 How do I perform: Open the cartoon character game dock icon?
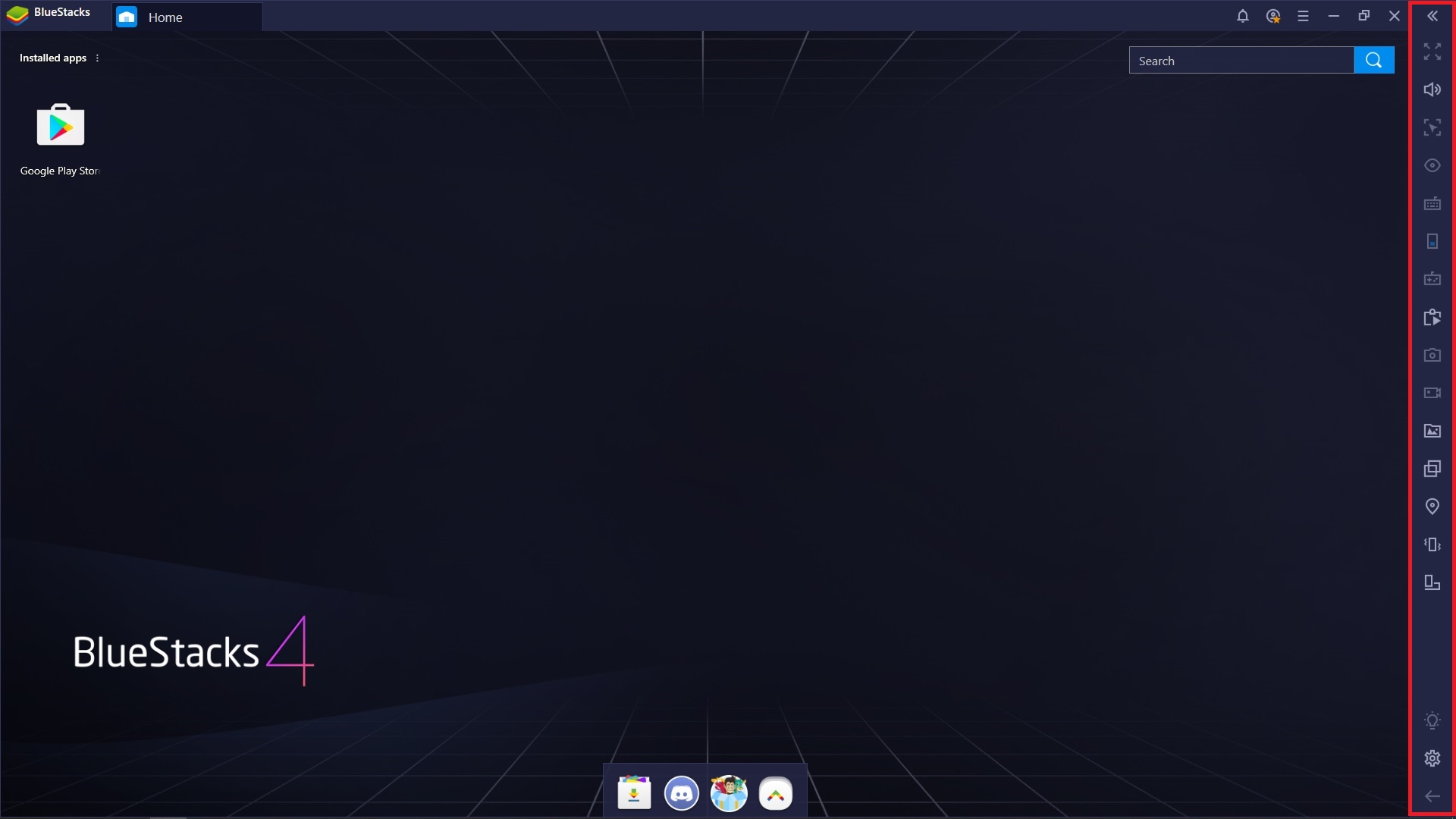click(x=729, y=793)
